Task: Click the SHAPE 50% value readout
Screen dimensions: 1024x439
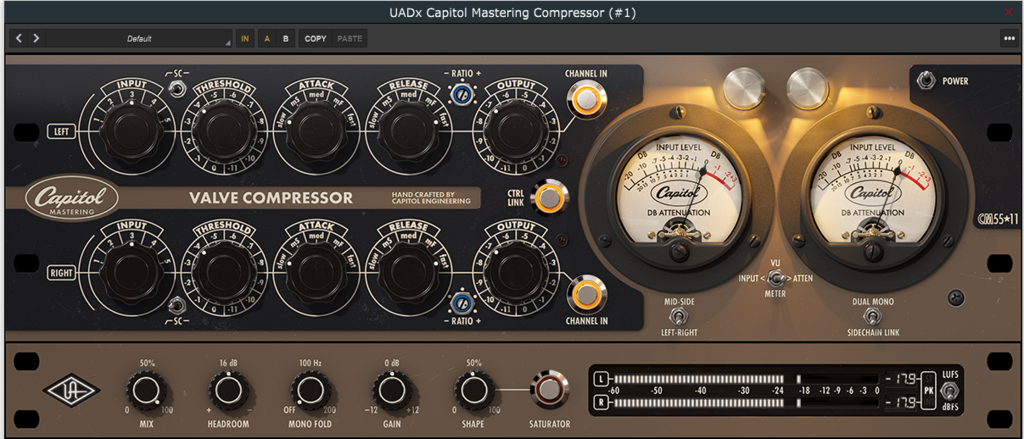Action: (x=473, y=363)
